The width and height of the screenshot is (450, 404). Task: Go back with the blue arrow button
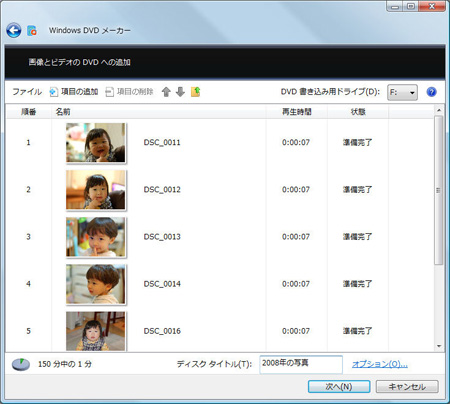[14, 31]
